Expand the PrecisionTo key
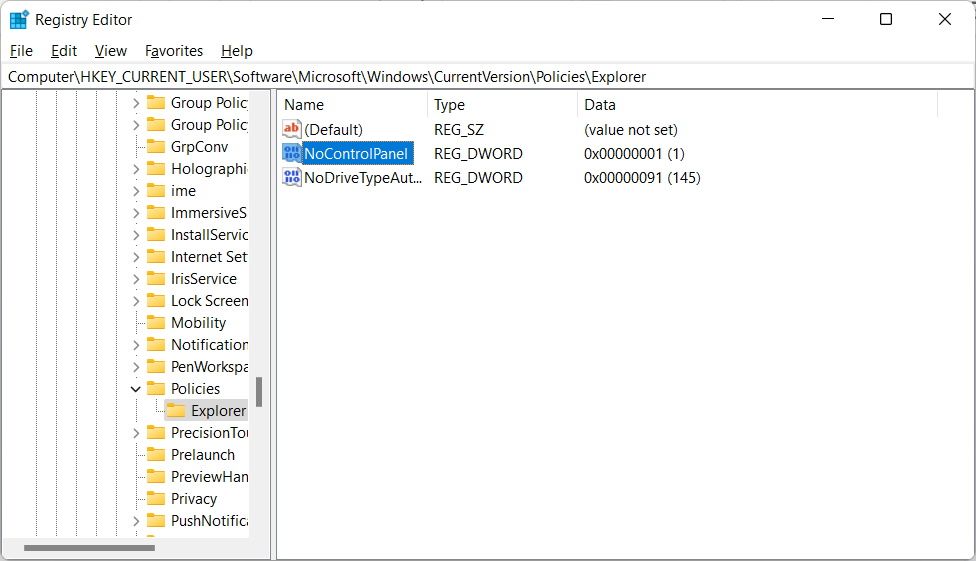Viewport: 976px width, 561px height. [x=136, y=432]
